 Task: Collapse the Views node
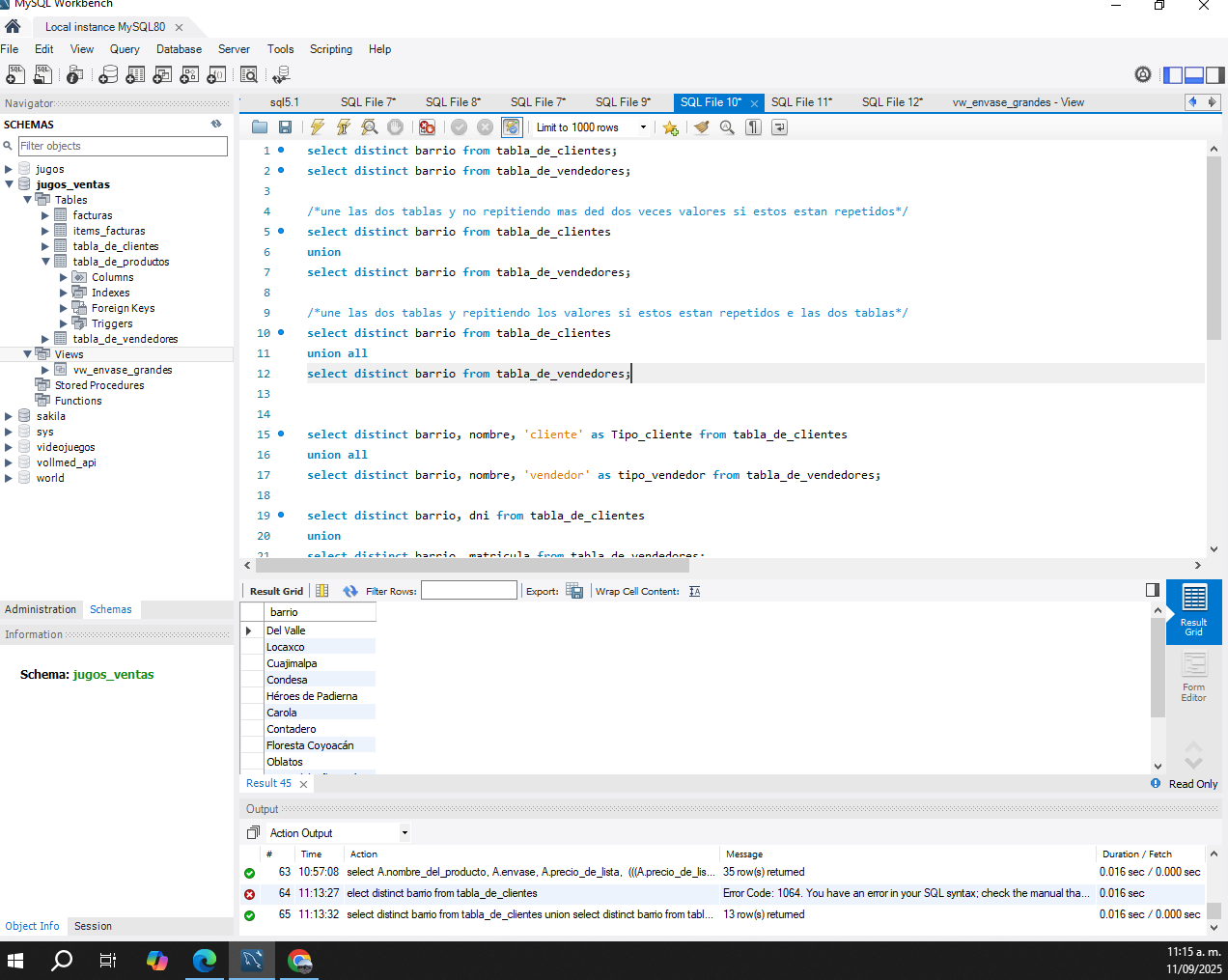(27, 354)
